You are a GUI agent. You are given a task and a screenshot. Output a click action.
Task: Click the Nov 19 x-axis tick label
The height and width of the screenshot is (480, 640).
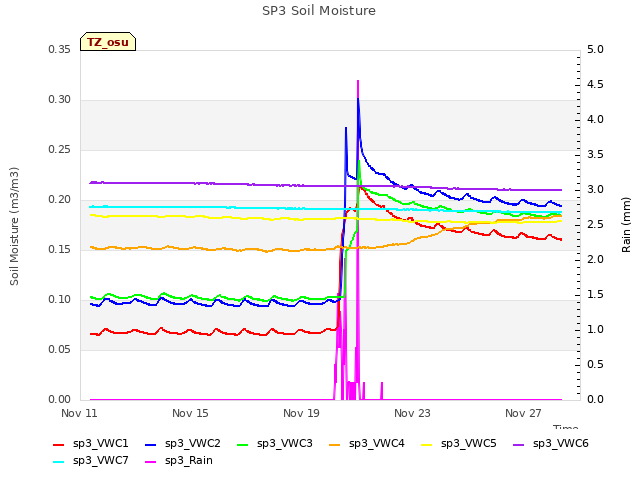point(301,413)
